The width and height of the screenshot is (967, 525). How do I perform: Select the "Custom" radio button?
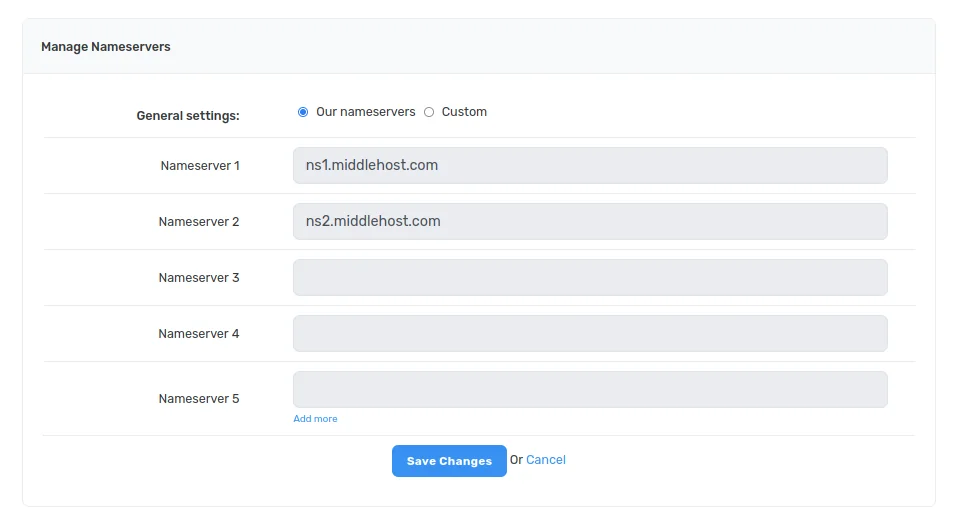point(429,112)
